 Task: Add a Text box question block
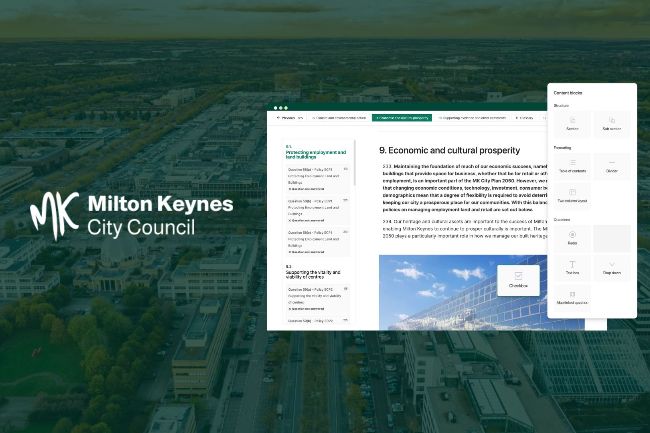pos(572,268)
